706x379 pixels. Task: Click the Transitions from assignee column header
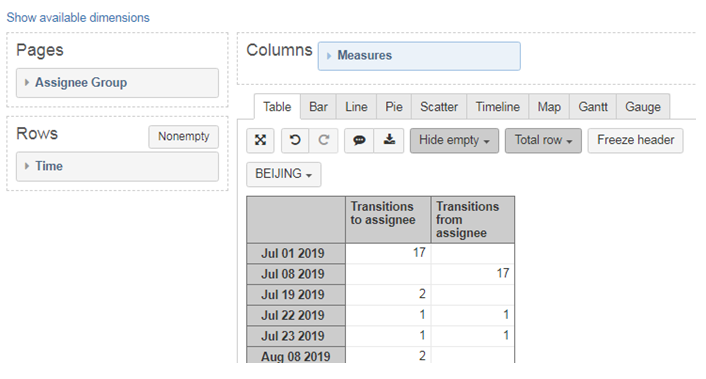473,220
